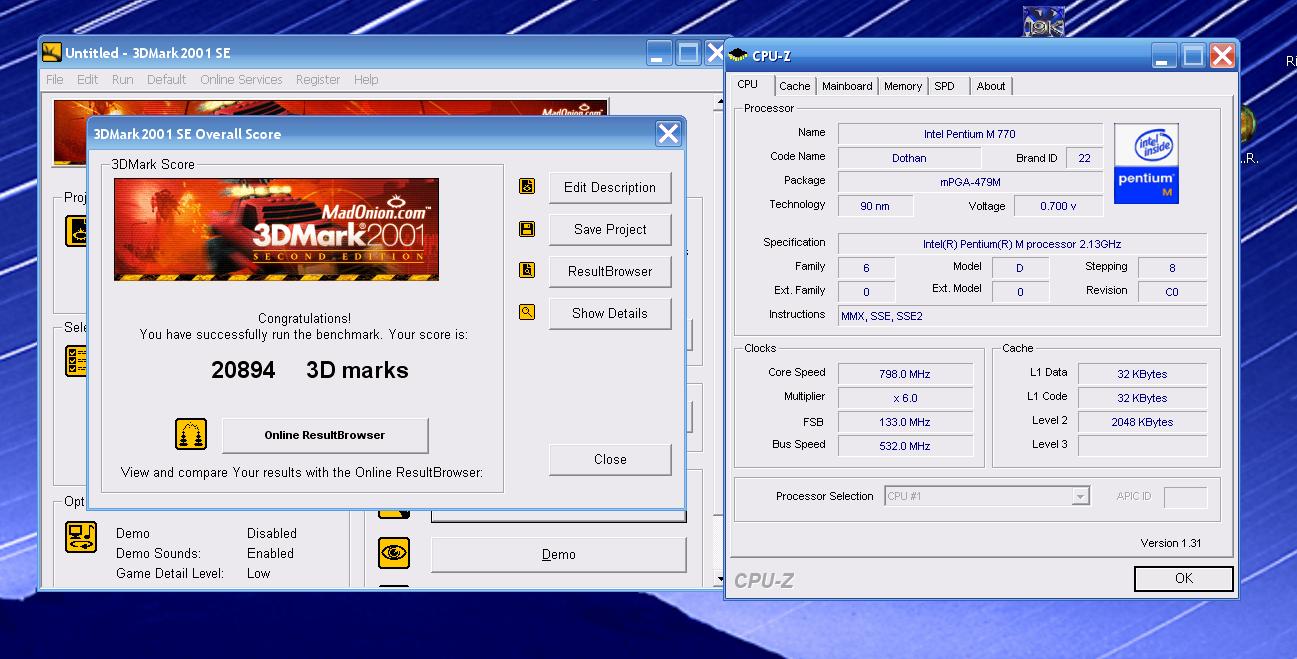Switch to the Mainboard tab in CPU-Z
The height and width of the screenshot is (659, 1297).
pyautogui.click(x=847, y=86)
